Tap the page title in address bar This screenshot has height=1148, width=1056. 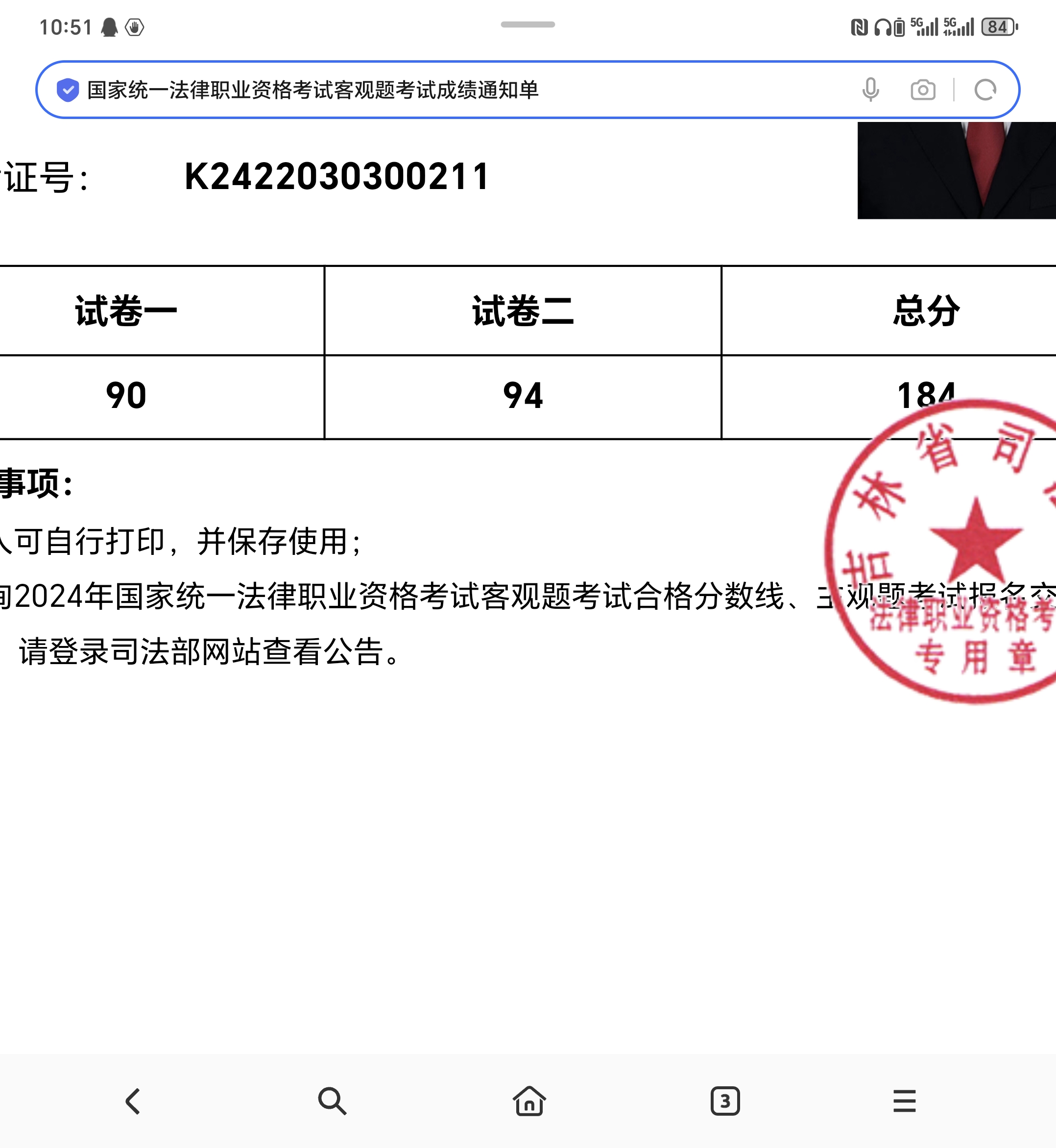click(x=312, y=90)
